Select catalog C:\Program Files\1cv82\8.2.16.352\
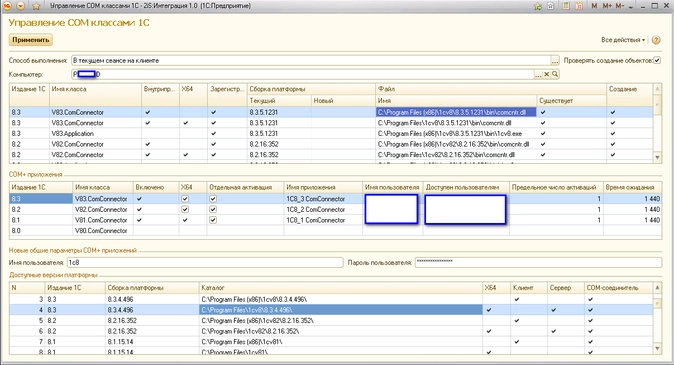Image resolution: width=674 pixels, height=365 pixels. pos(340,331)
